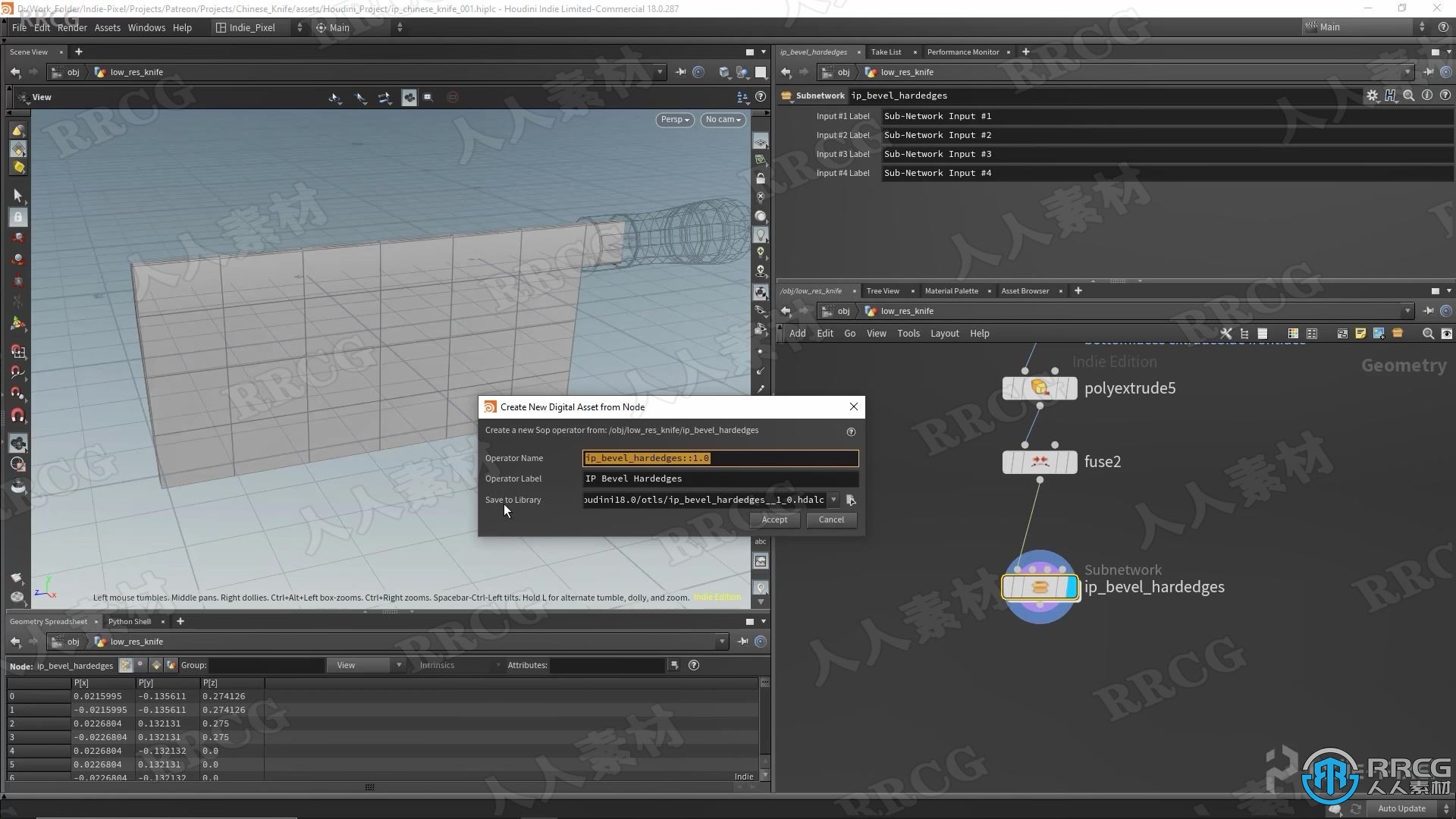Viewport: 1456px width, 819px height.
Task: Click the polyextrude5 node icon
Action: click(x=1040, y=388)
